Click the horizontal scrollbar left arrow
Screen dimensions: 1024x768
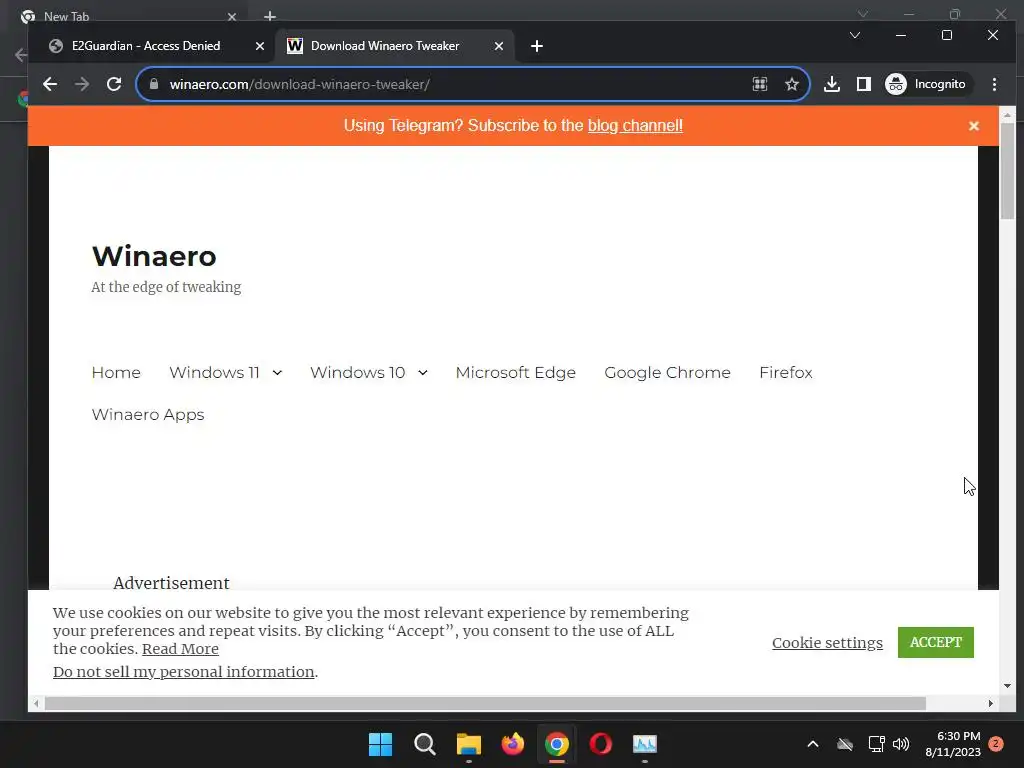[x=35, y=703]
